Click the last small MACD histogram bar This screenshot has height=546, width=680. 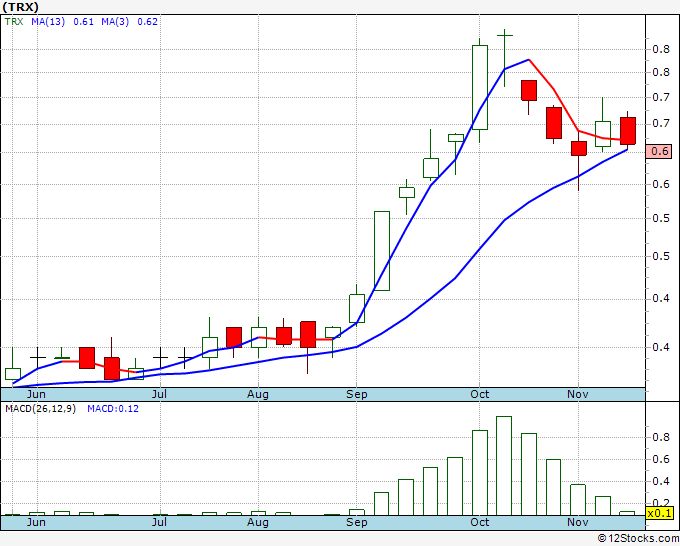coord(627,513)
